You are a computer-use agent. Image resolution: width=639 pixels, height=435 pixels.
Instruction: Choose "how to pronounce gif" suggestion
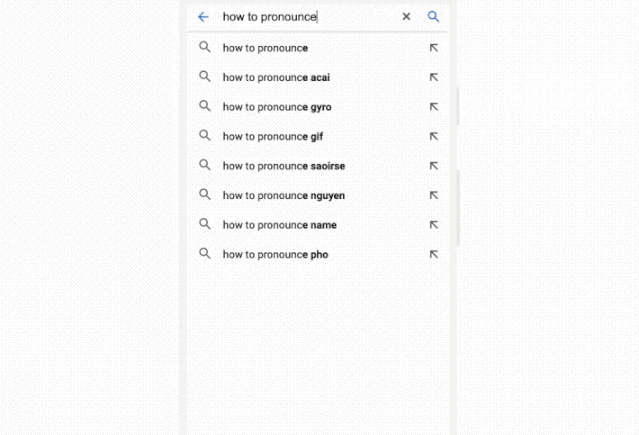point(273,136)
